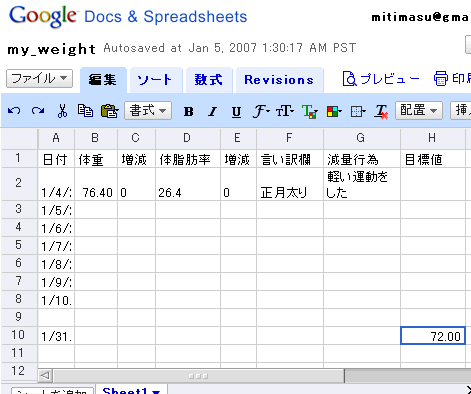Select header cell 日付

(x=56, y=159)
